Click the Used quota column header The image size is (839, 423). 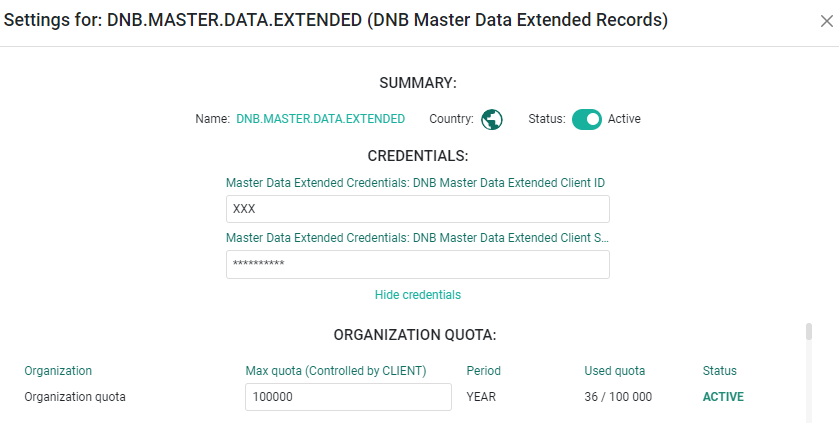(x=614, y=371)
